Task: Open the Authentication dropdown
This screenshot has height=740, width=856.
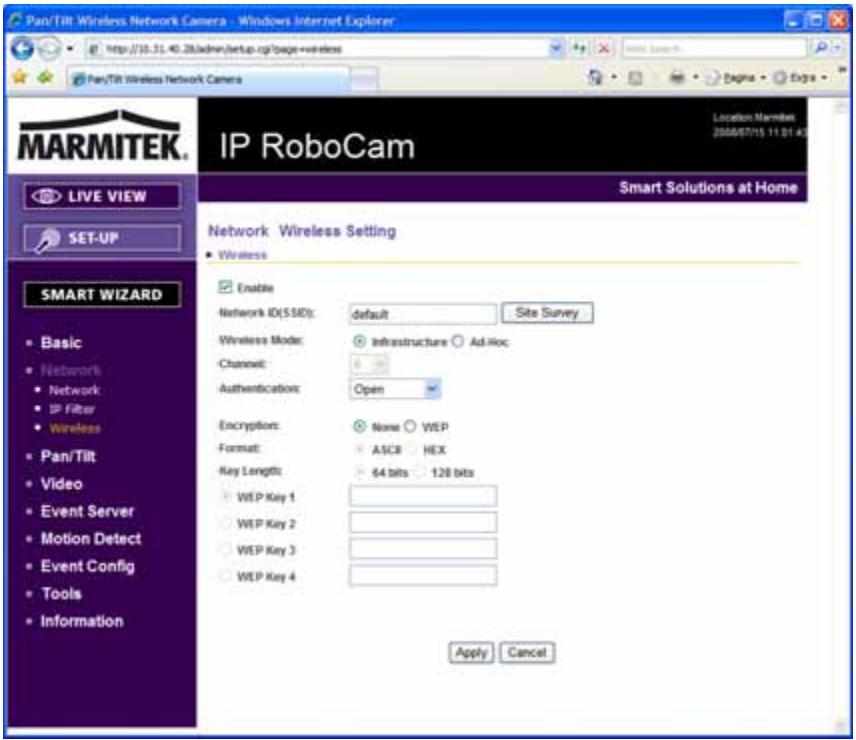Action: (395, 389)
